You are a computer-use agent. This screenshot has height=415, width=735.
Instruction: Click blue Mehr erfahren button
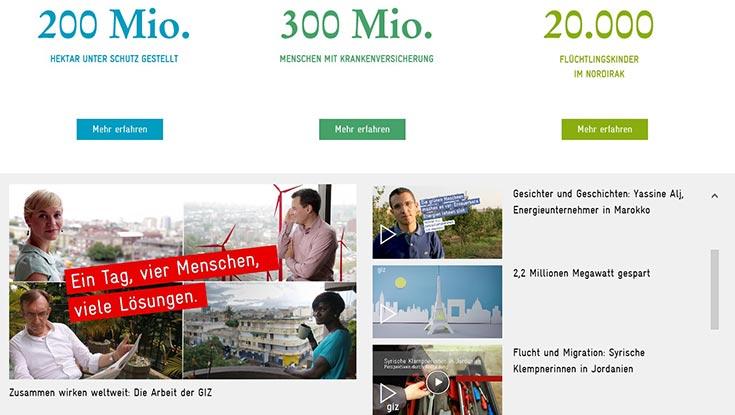coord(120,129)
